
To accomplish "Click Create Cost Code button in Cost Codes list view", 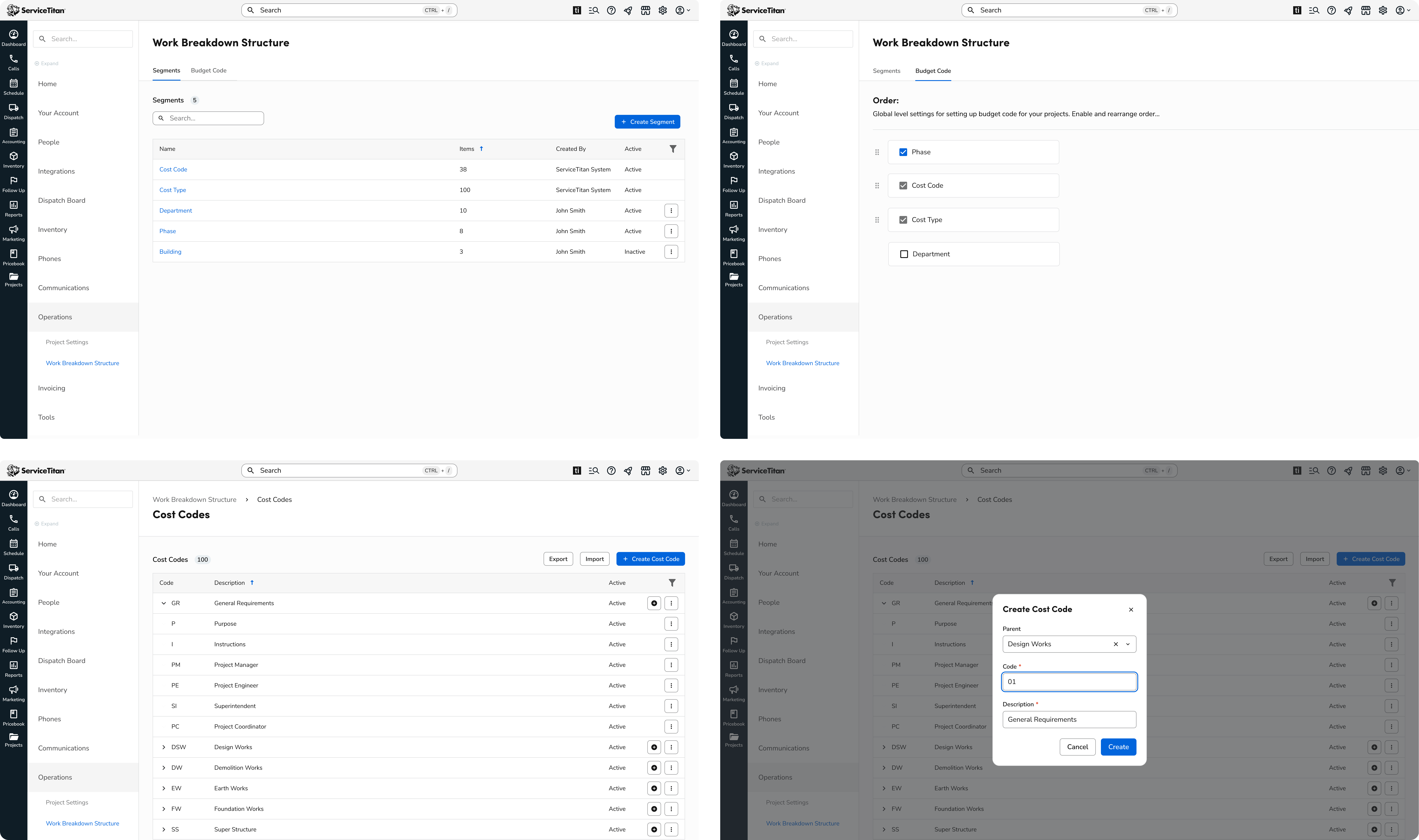I will pyautogui.click(x=651, y=559).
